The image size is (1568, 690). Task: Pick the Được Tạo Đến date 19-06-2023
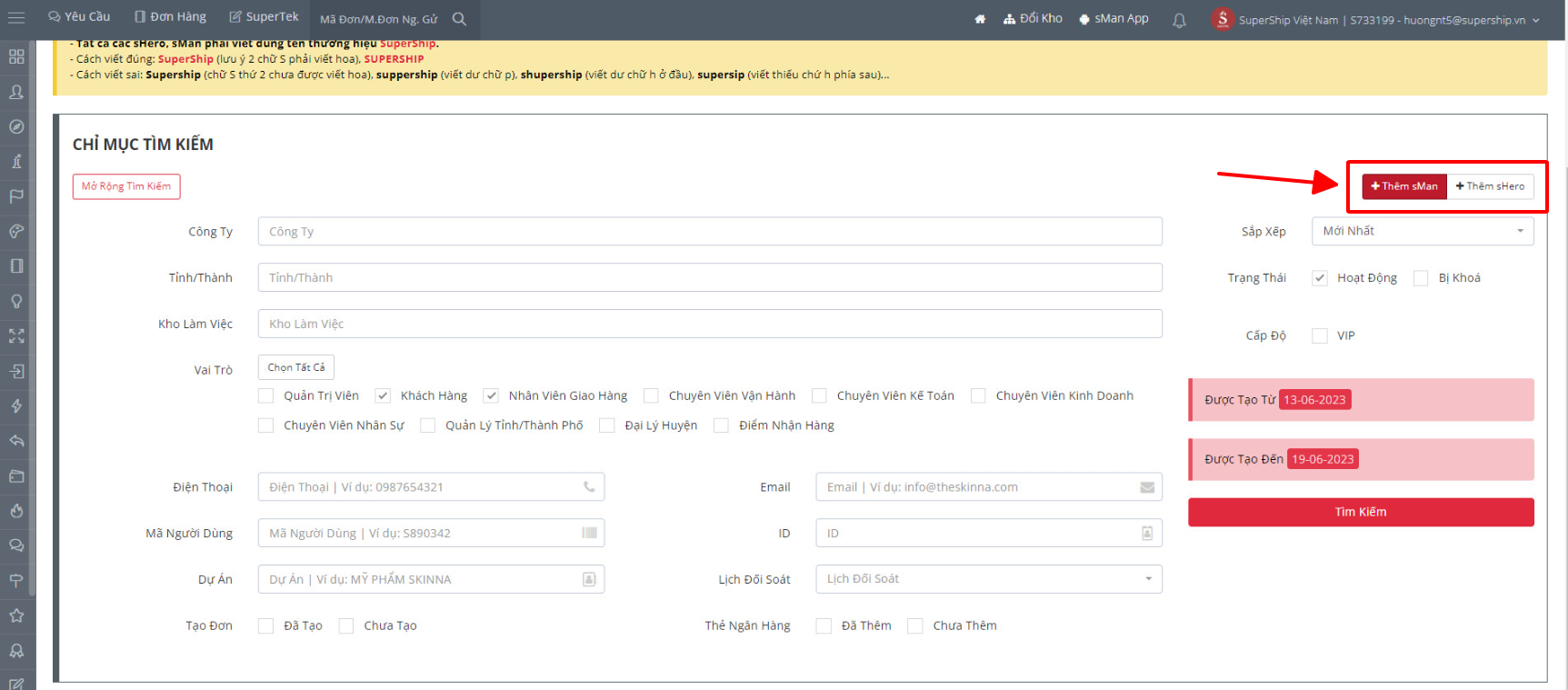point(1323,459)
